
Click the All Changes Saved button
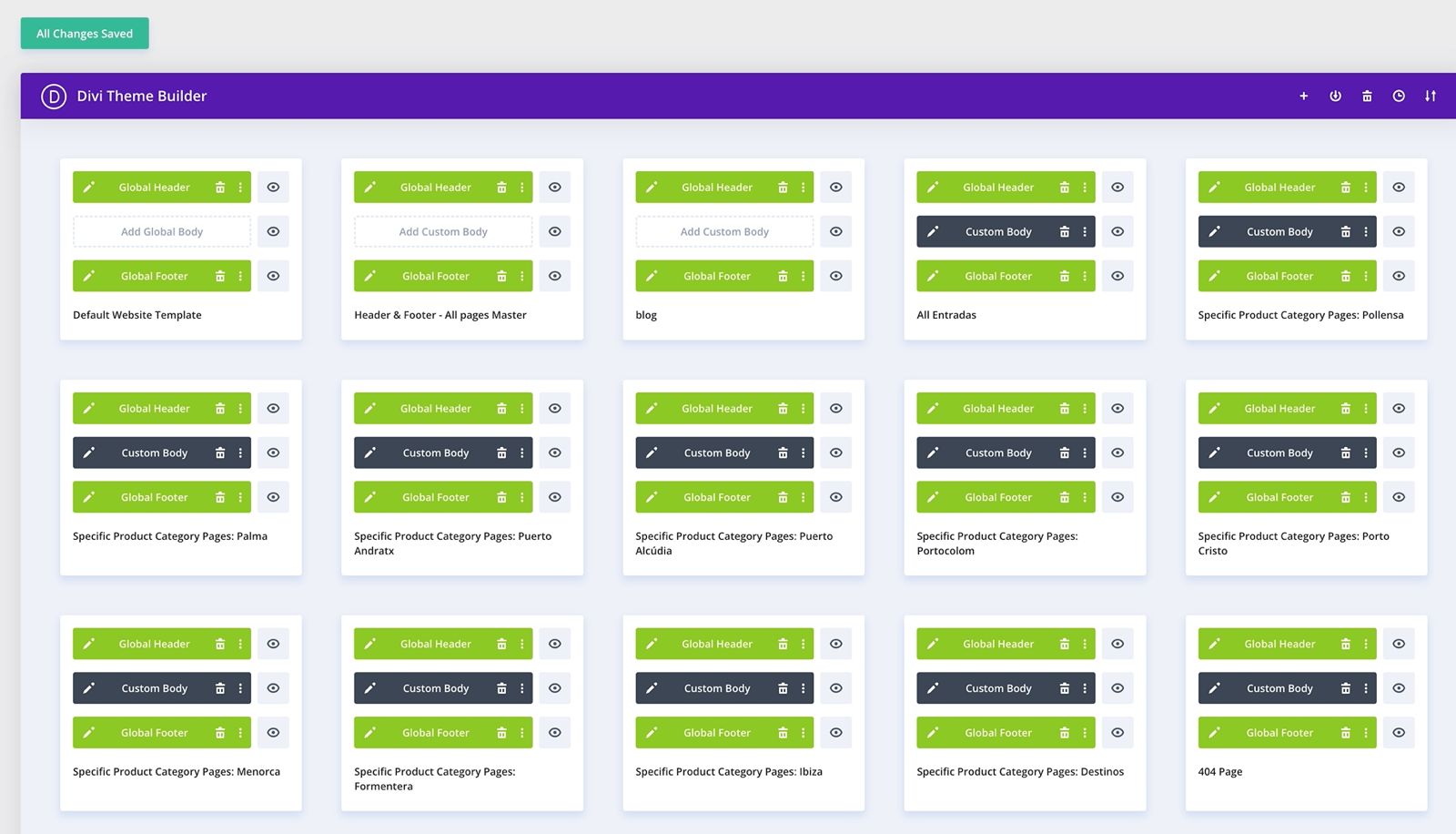(85, 34)
